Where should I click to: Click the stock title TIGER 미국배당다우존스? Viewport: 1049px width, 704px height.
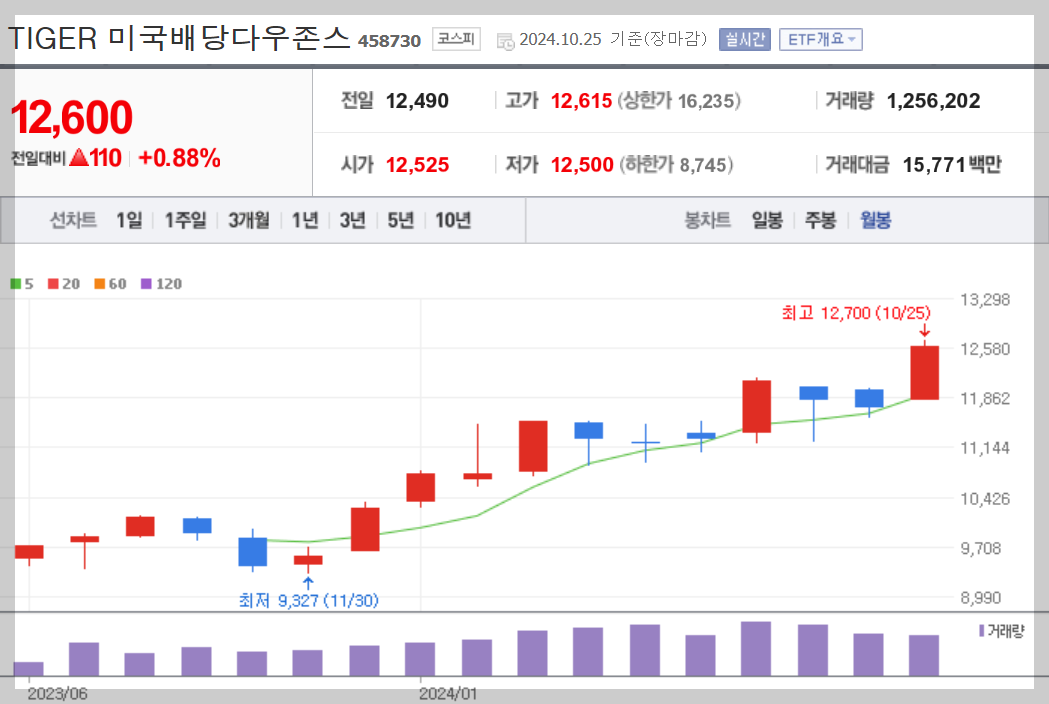(x=179, y=38)
